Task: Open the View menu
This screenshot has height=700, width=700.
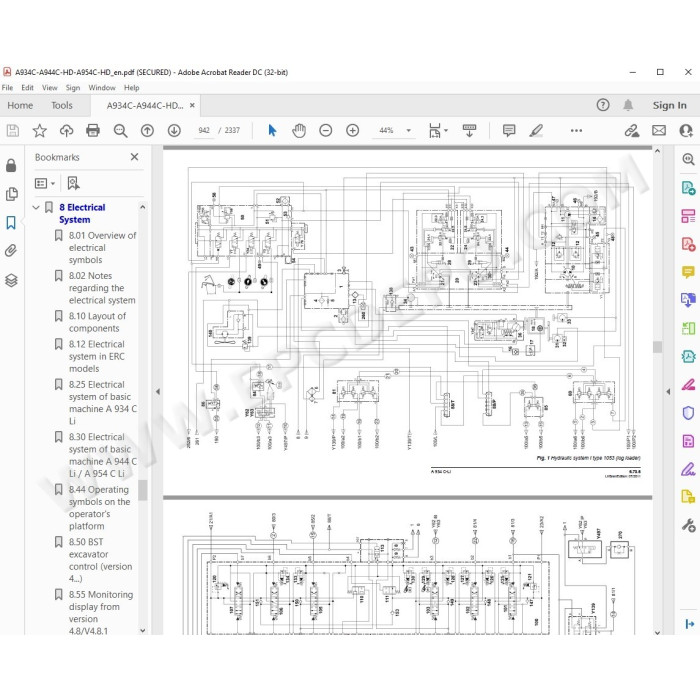Action: click(50, 88)
